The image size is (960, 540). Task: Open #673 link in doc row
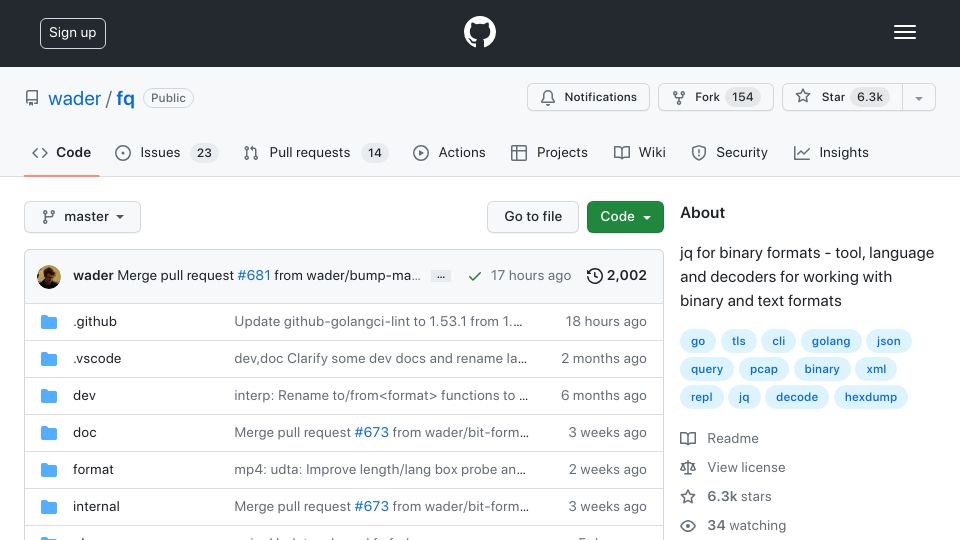click(372, 432)
